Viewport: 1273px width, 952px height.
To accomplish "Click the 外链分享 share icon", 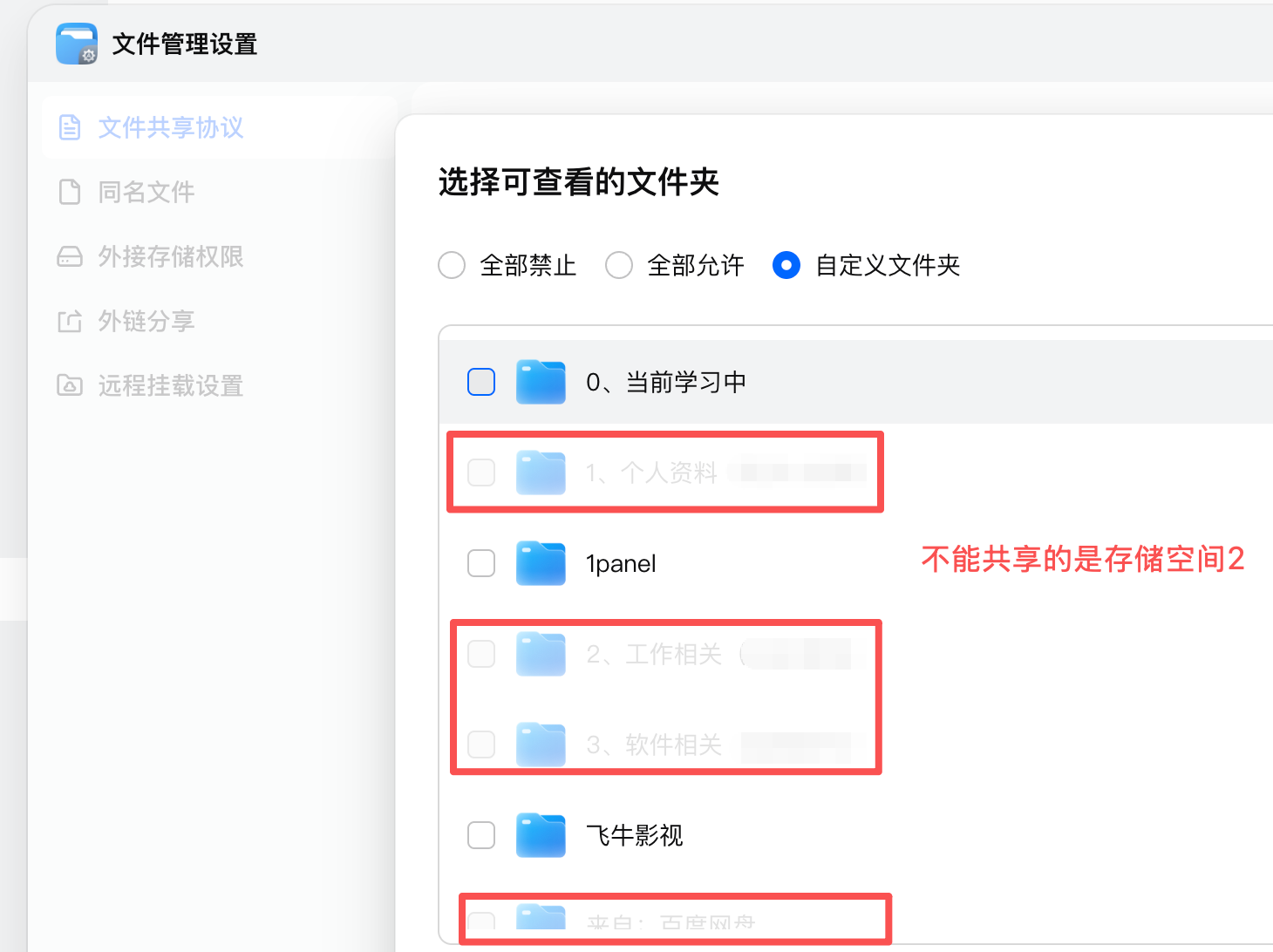I will pos(70,321).
